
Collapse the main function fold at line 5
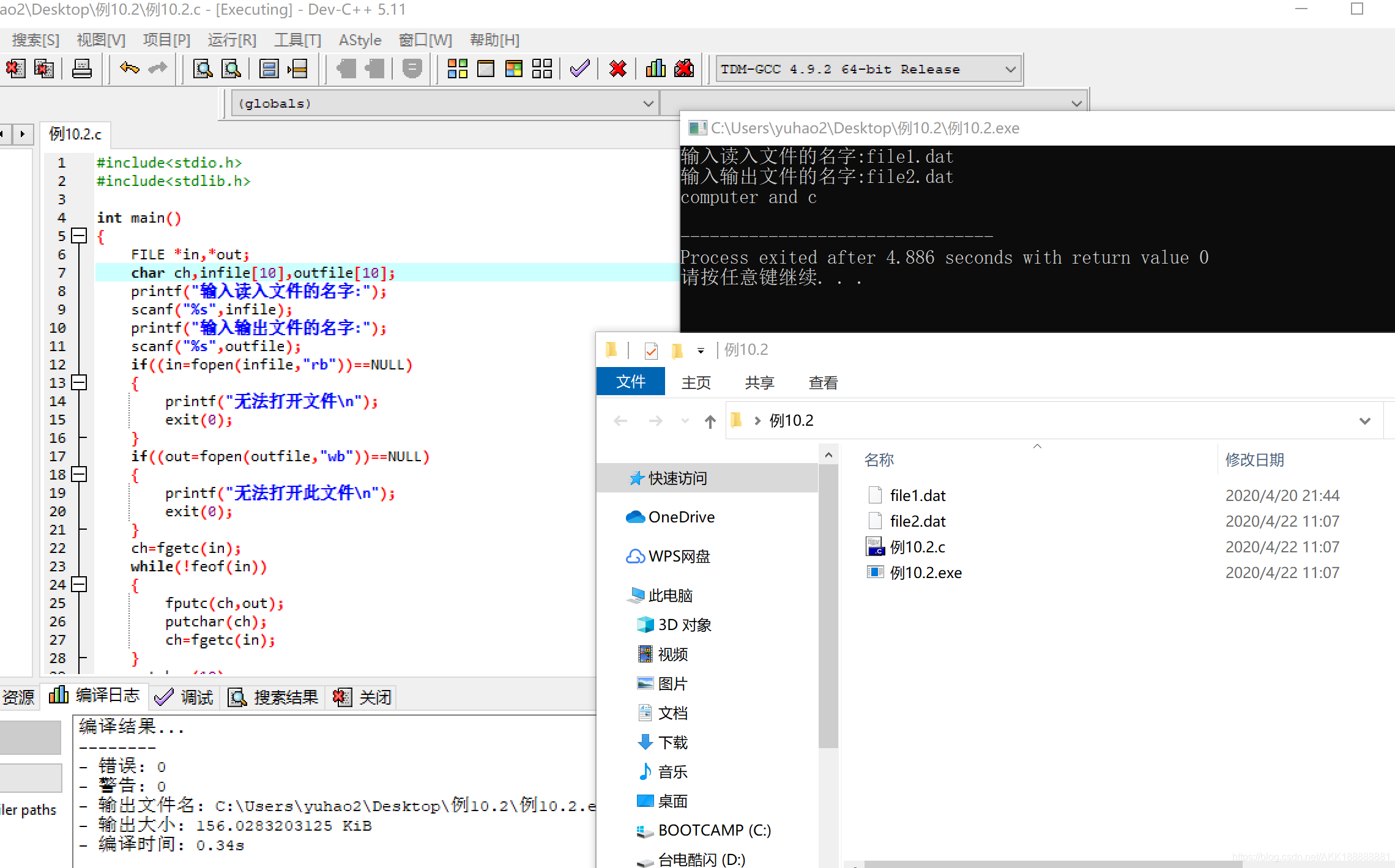pyautogui.click(x=79, y=236)
